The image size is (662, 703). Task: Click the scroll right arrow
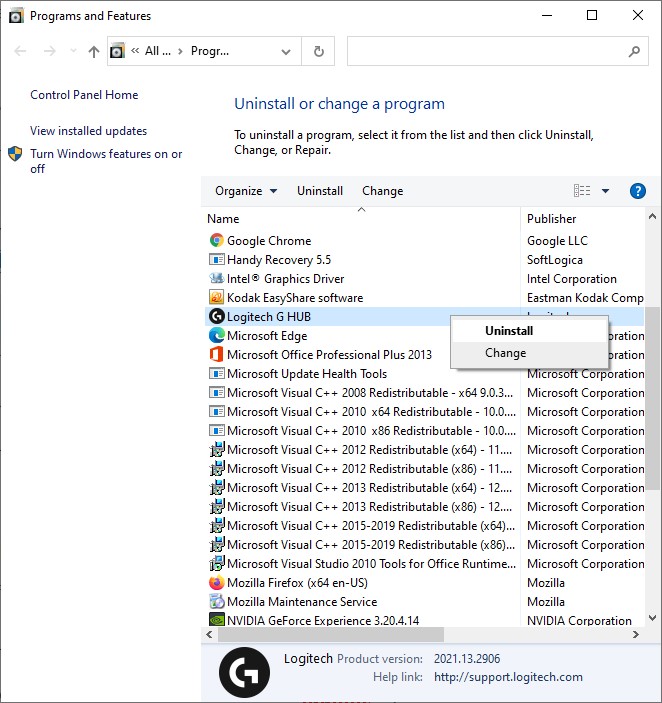click(636, 634)
